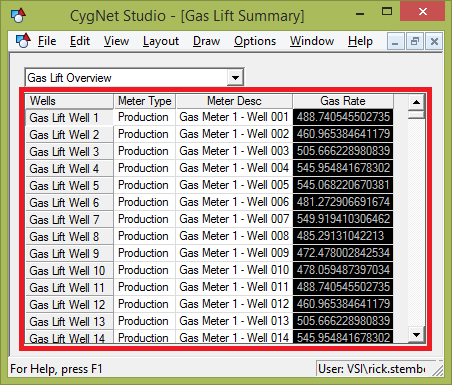This screenshot has height=385, width=452.
Task: Click the grid scroll down arrow
Action: coord(416,334)
